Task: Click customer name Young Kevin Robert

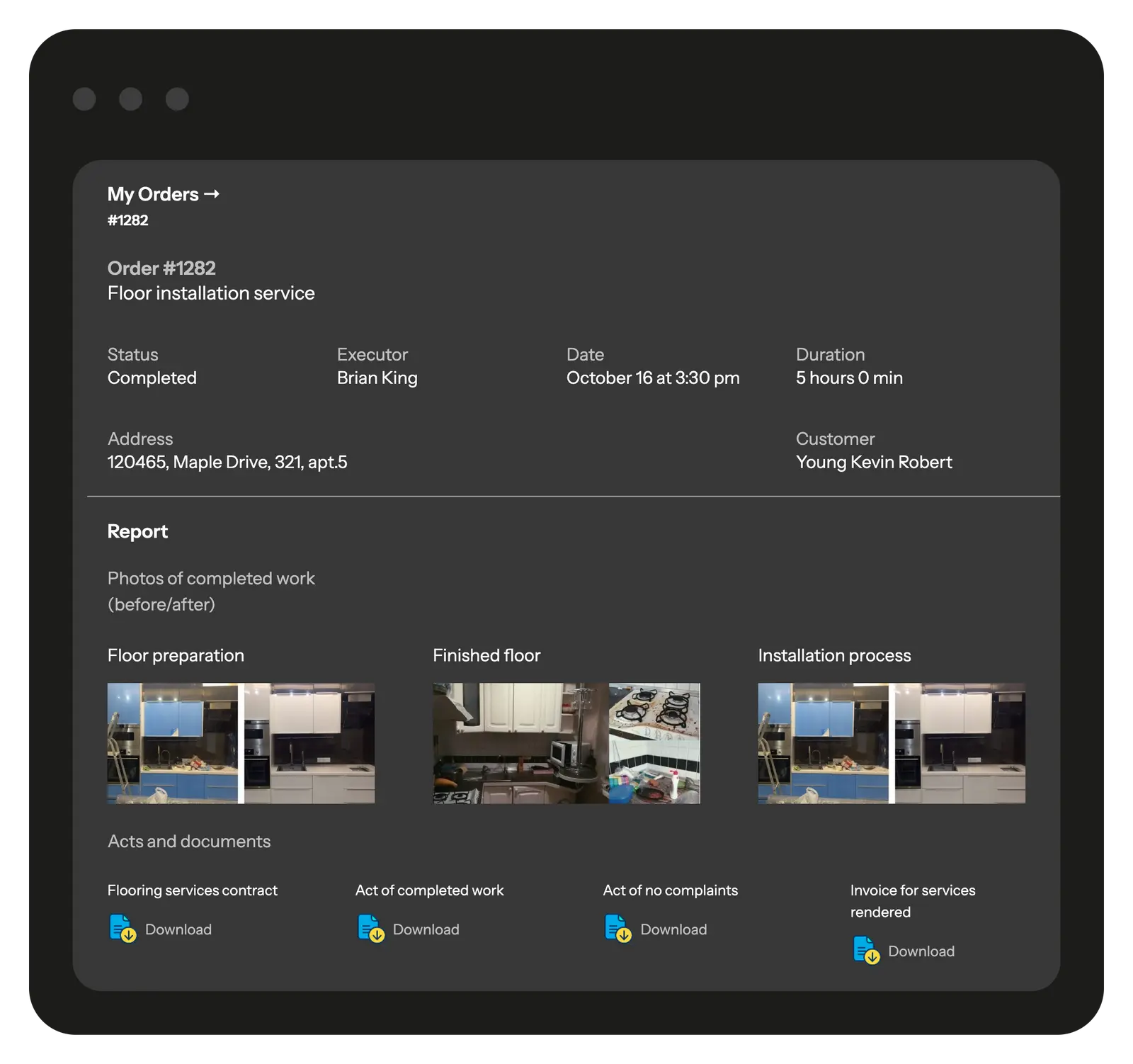Action: [874, 463]
